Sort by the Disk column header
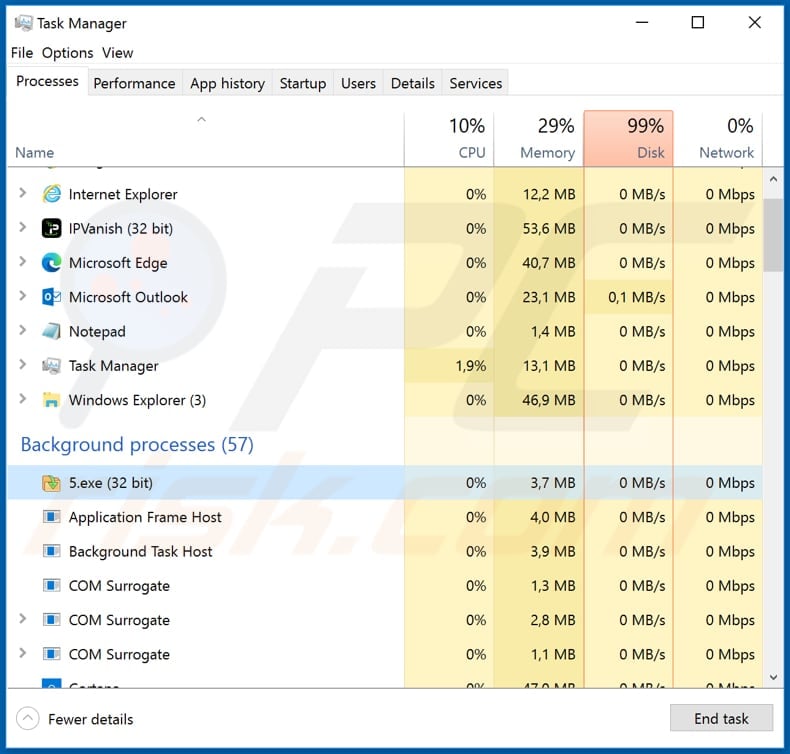790x754 pixels. [x=628, y=138]
